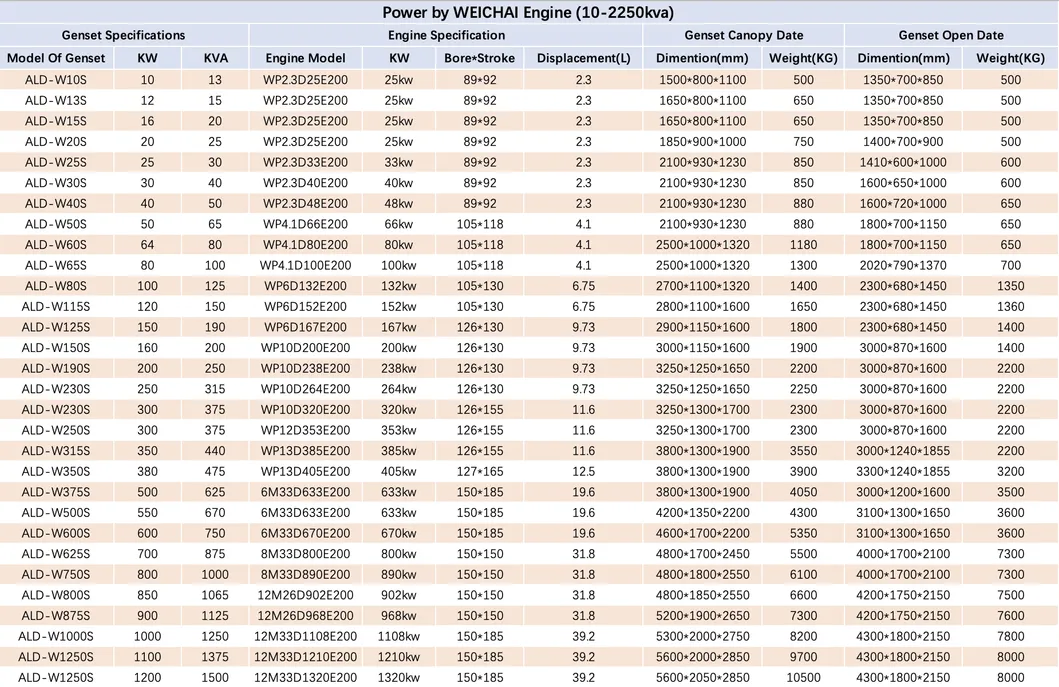Image resolution: width=1059 pixels, height=687 pixels.
Task: Select canopy dimension '4200*1350*2200'
Action: (702, 513)
